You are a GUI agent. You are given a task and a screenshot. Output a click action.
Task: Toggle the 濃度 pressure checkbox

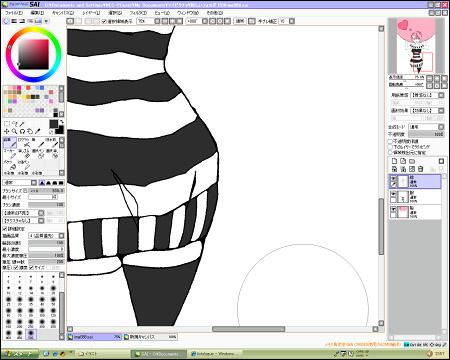click(16, 268)
